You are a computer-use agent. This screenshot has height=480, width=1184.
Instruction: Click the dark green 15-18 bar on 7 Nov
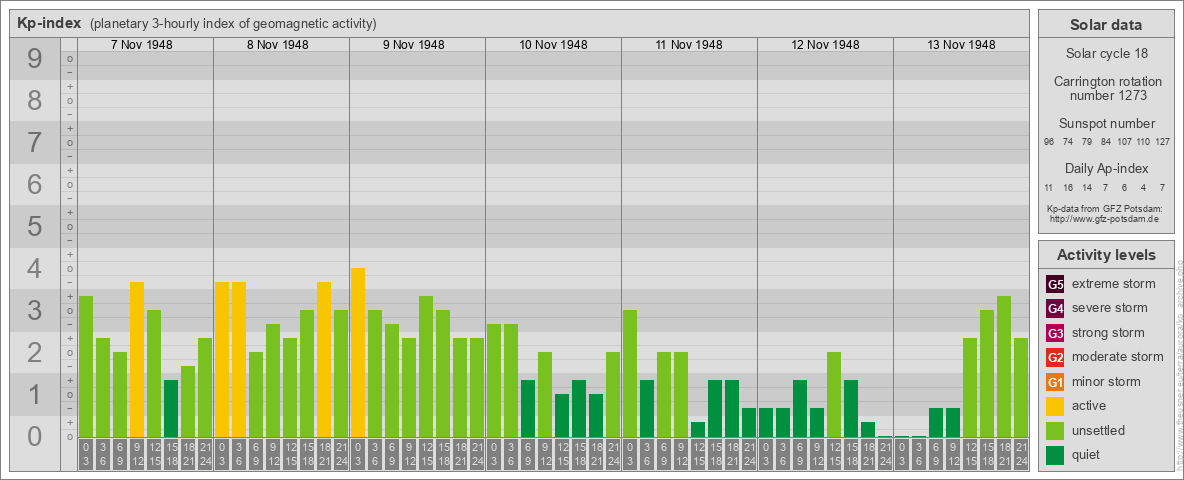click(x=171, y=408)
